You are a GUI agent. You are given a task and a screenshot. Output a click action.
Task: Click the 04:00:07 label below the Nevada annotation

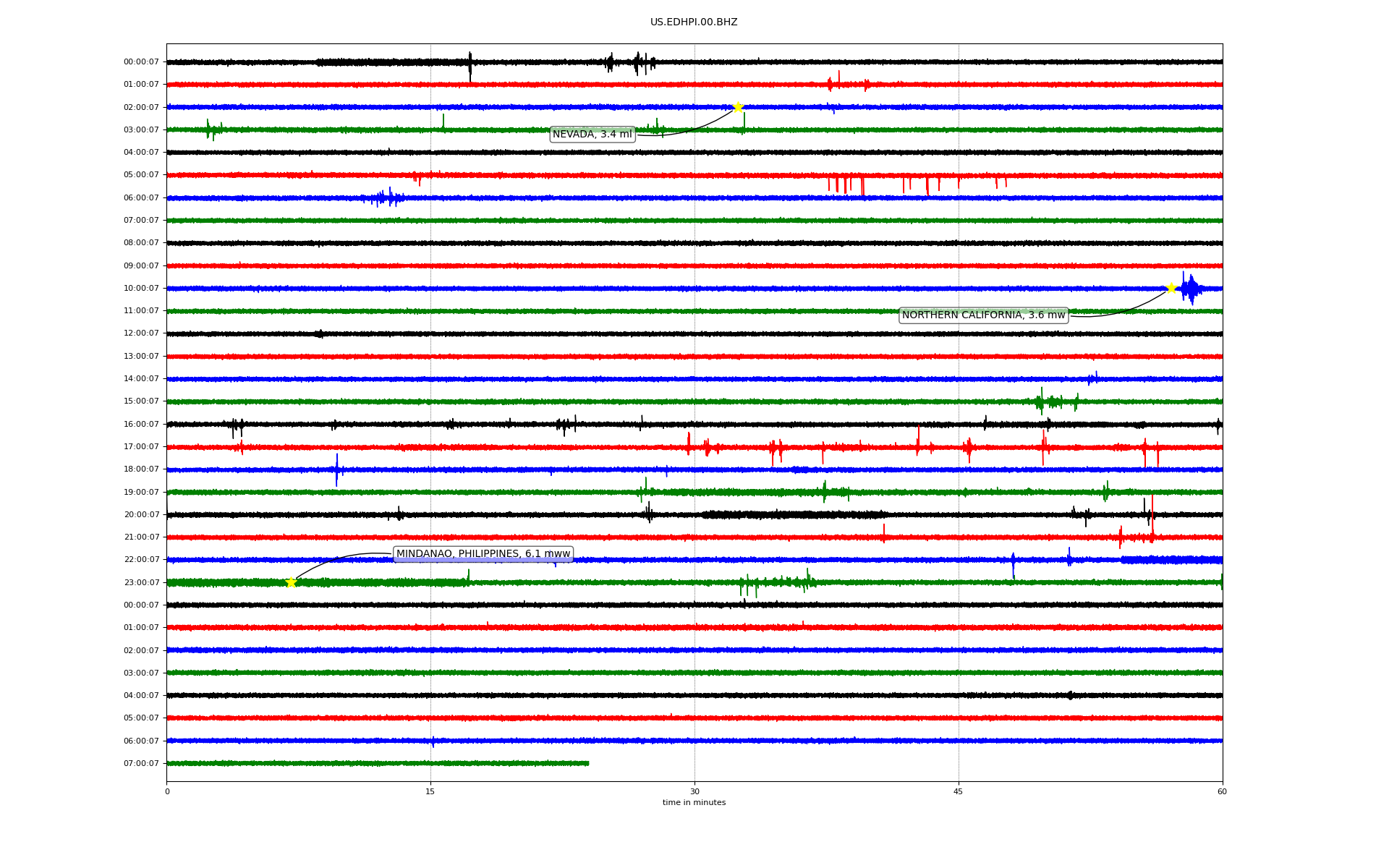coord(141,153)
